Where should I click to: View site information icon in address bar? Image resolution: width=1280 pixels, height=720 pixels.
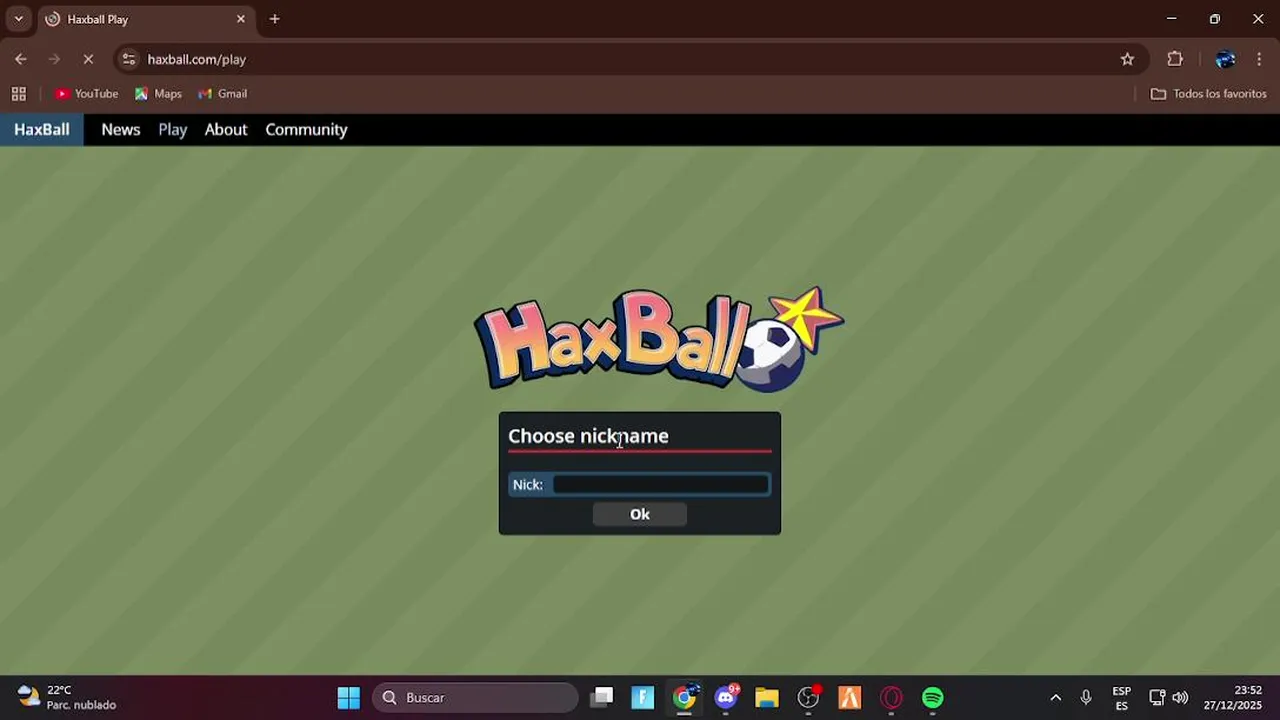point(128,59)
